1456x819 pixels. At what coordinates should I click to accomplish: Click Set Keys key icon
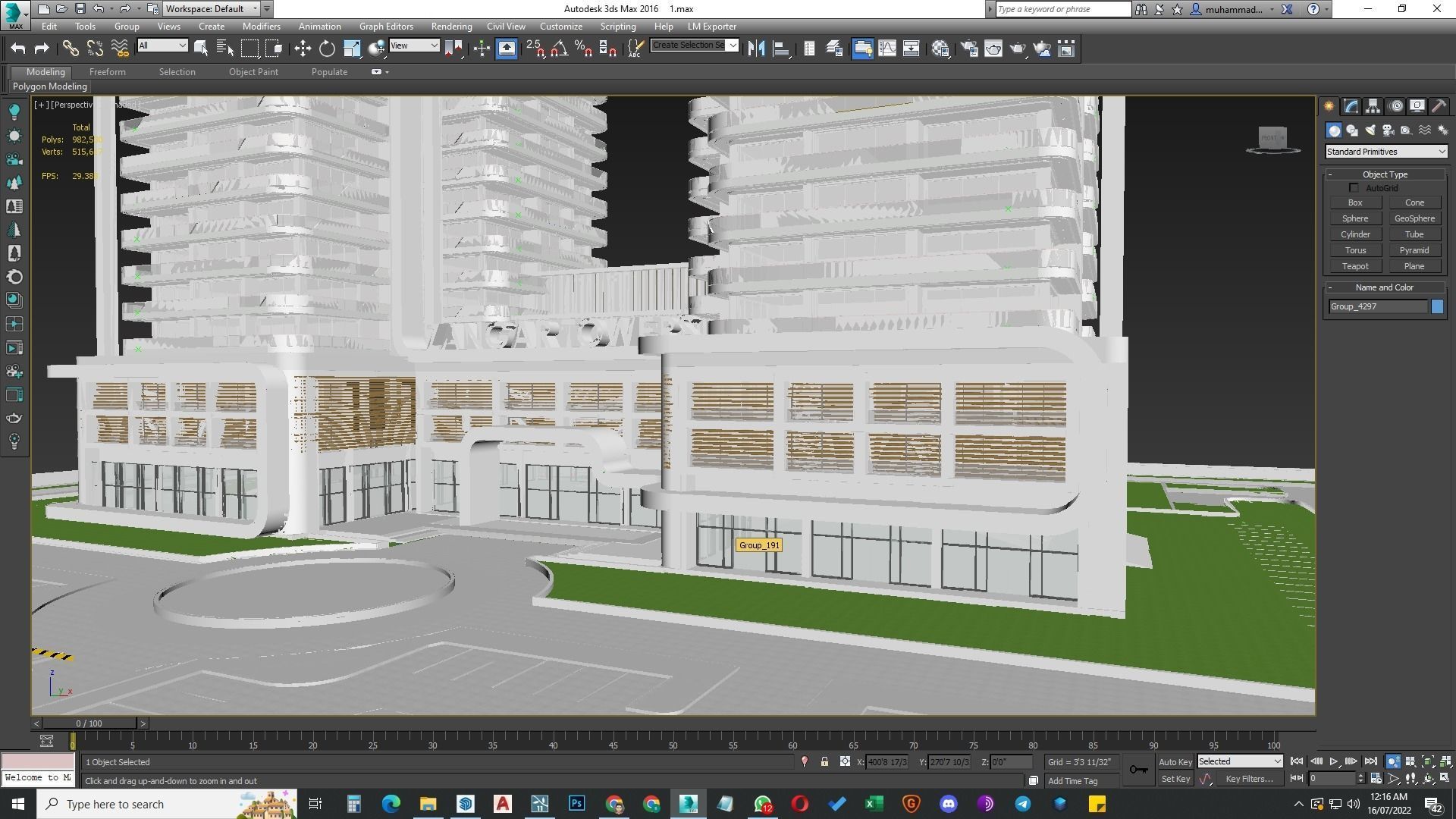click(x=1138, y=770)
